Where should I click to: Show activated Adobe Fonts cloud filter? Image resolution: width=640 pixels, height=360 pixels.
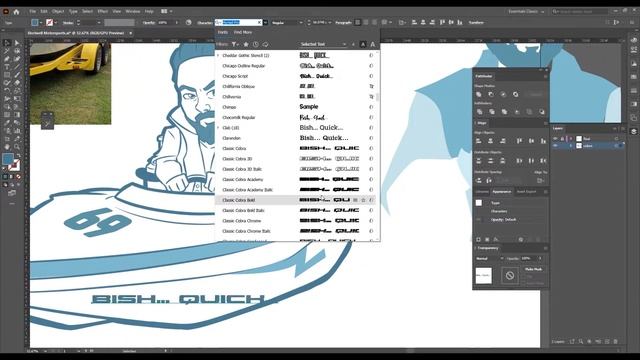point(265,44)
